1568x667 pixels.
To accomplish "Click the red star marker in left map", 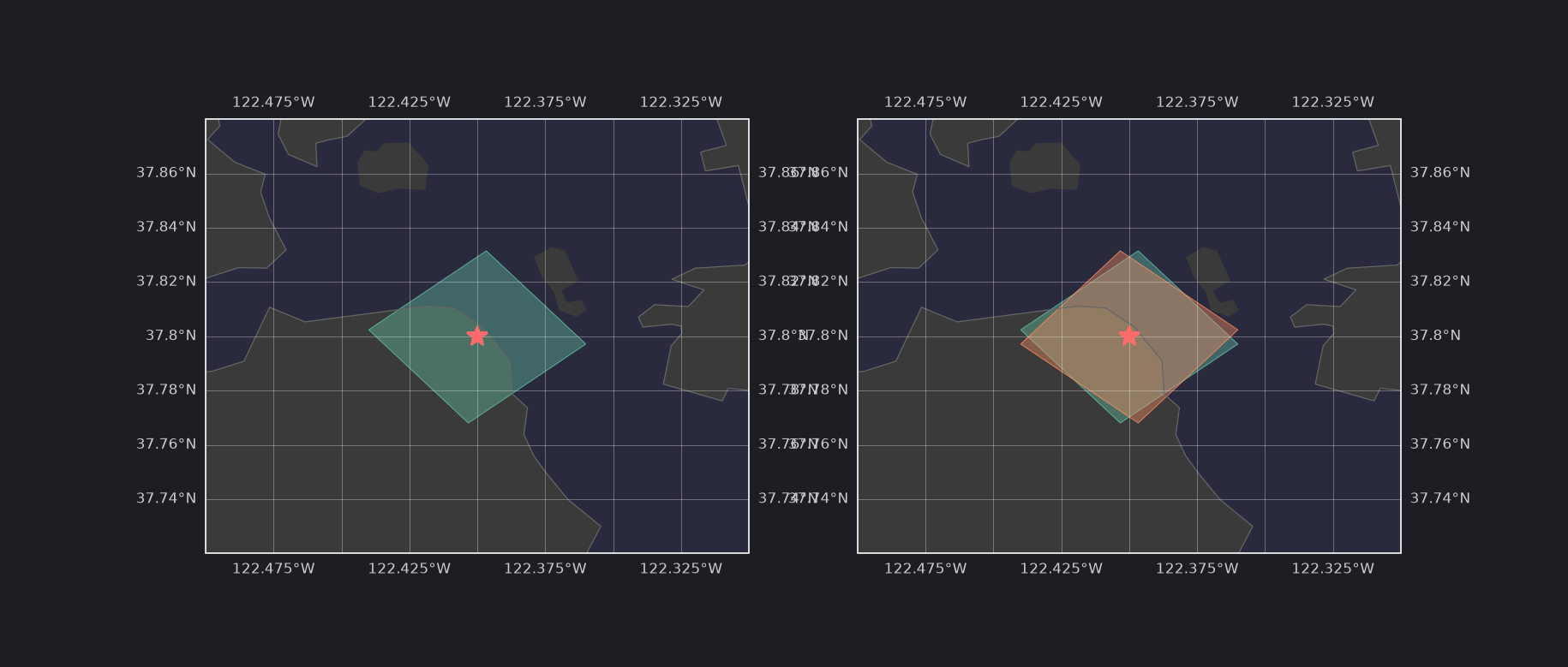I will (477, 336).
